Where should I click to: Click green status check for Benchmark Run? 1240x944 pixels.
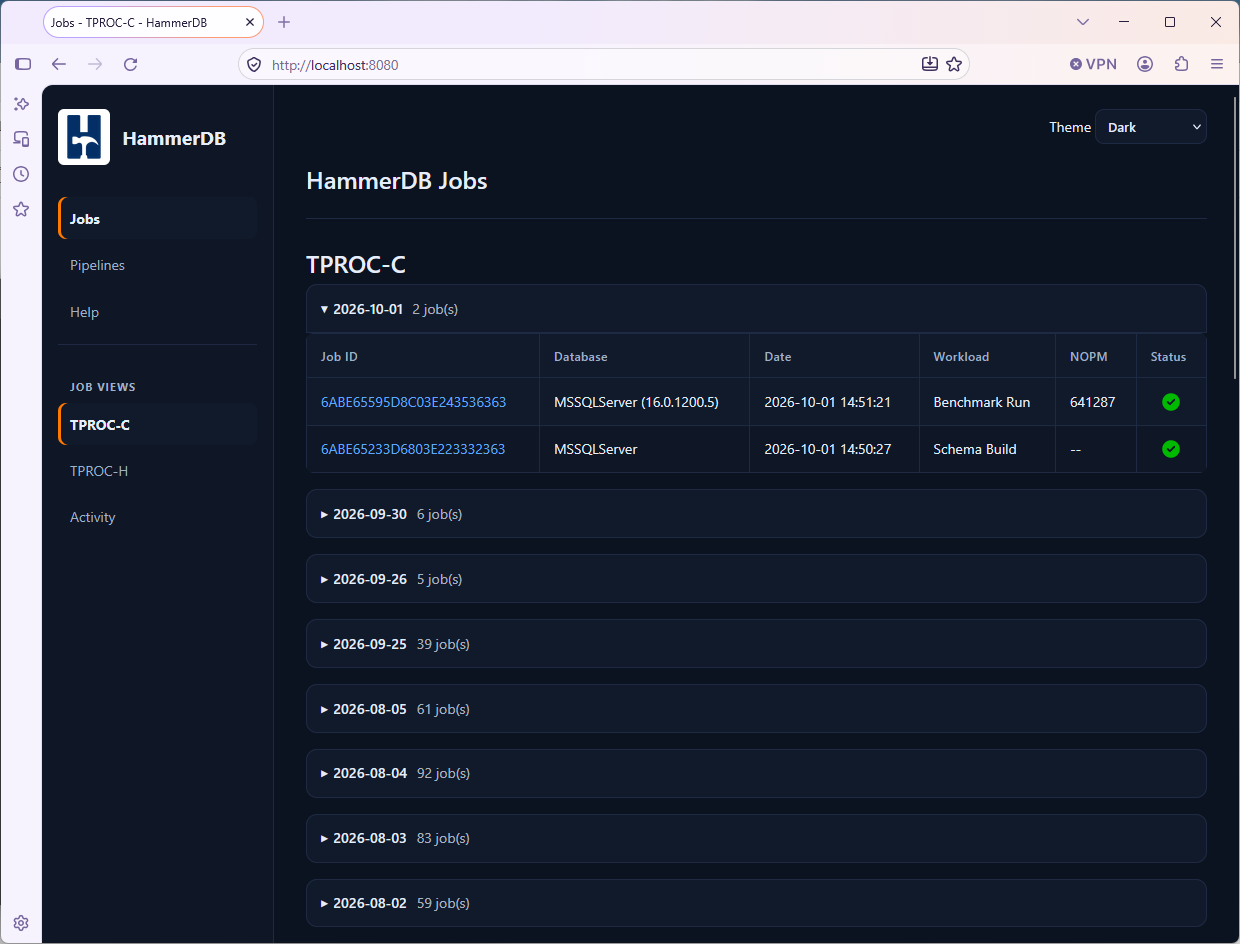click(x=1171, y=402)
